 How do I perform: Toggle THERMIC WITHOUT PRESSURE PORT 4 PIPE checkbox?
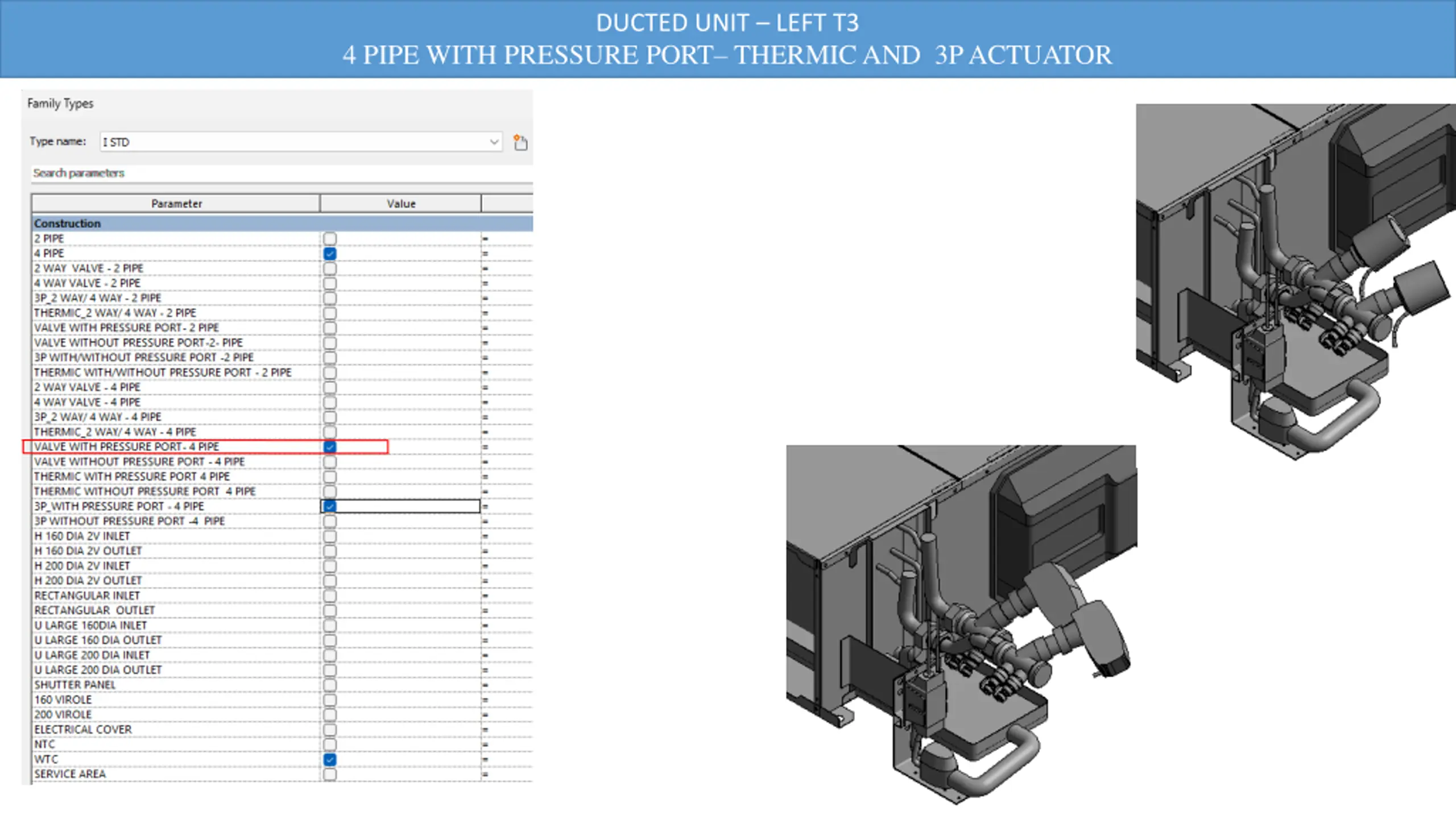(330, 491)
